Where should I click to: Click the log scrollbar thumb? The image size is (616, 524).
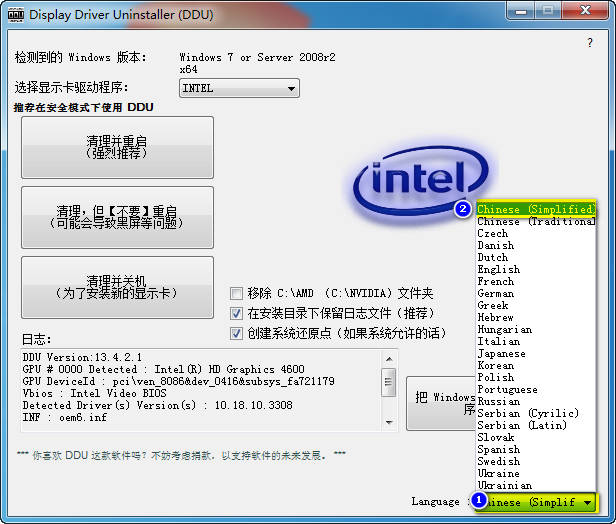[x=389, y=382]
